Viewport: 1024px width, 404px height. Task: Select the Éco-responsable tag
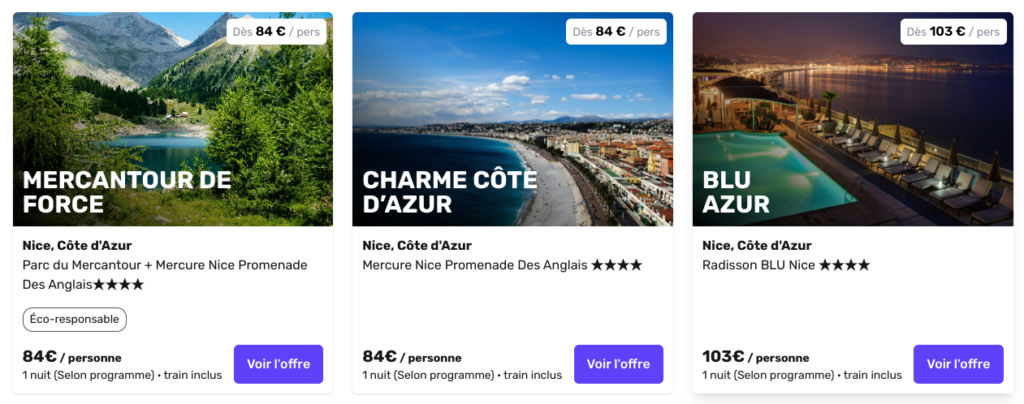point(74,320)
